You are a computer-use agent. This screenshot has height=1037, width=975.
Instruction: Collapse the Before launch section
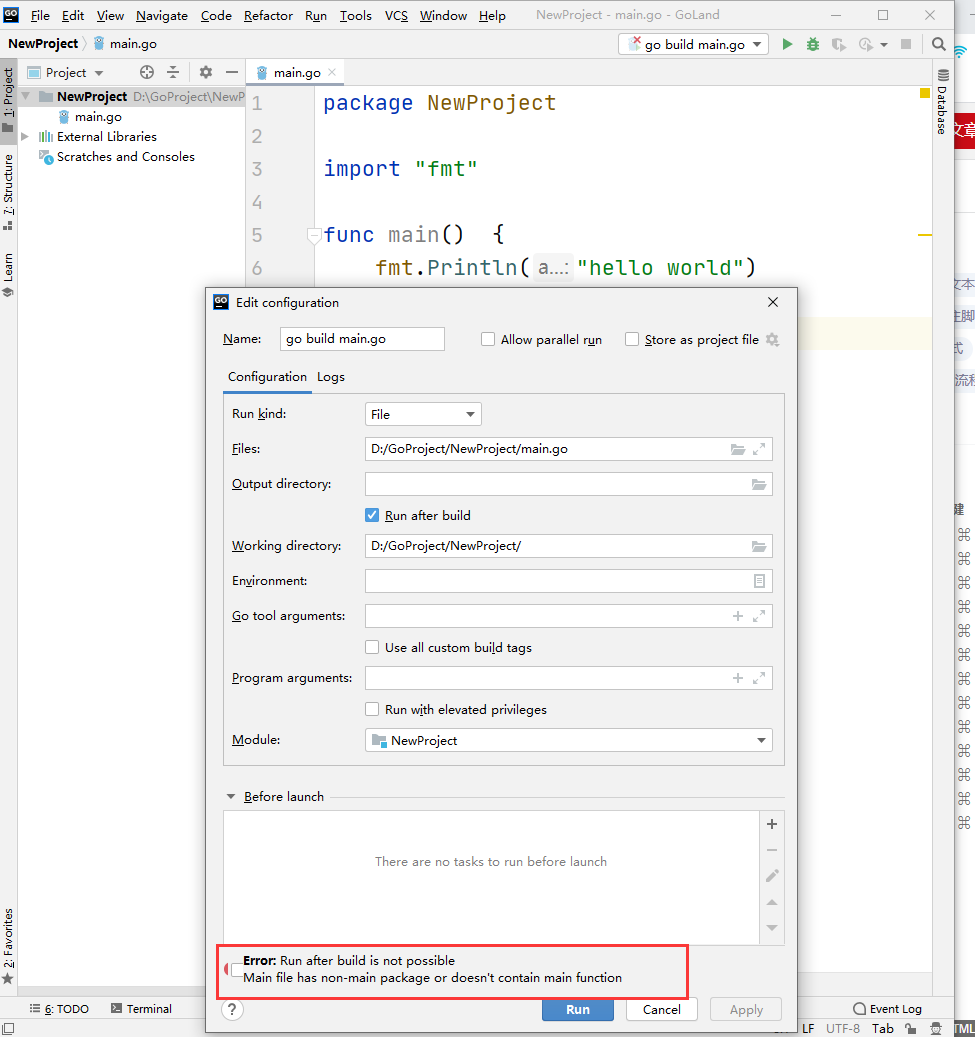pos(231,796)
